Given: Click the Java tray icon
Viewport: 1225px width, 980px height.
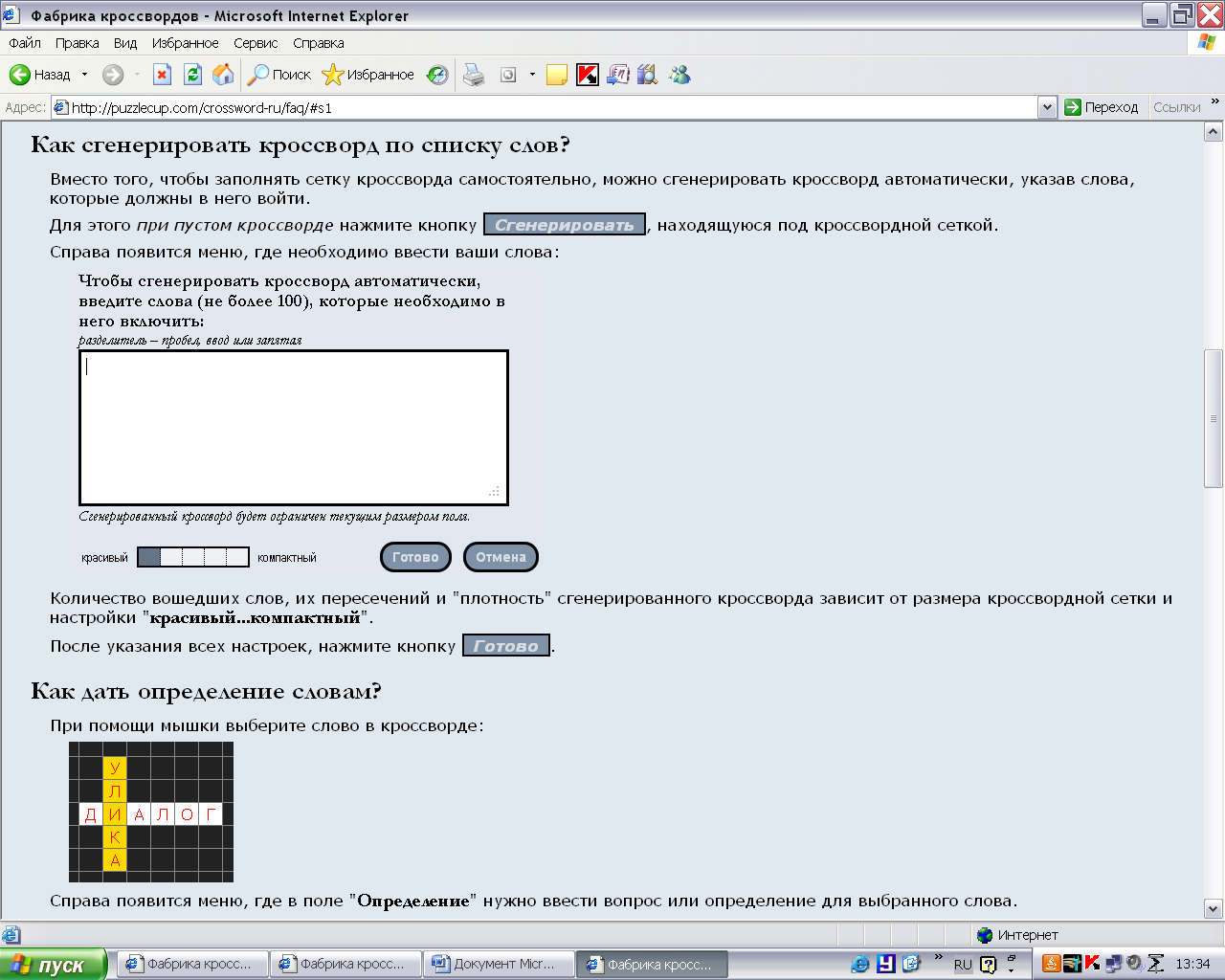Looking at the screenshot, I should pyautogui.click(x=1051, y=964).
